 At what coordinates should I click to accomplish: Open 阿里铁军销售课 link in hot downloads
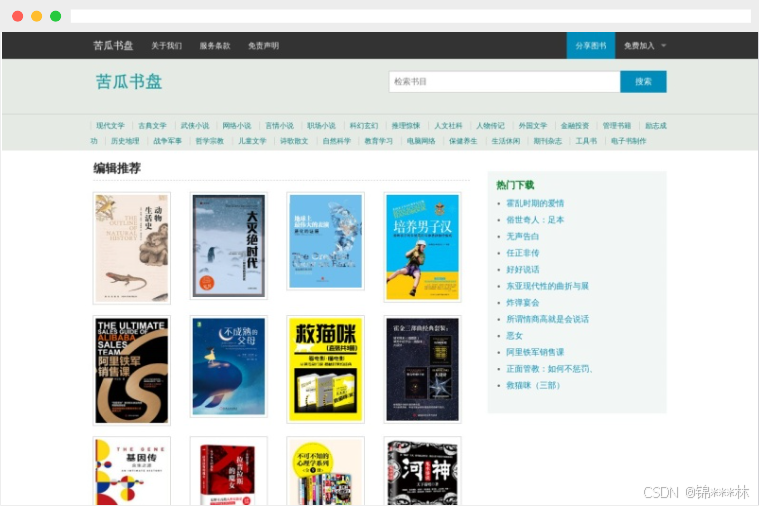(x=535, y=352)
